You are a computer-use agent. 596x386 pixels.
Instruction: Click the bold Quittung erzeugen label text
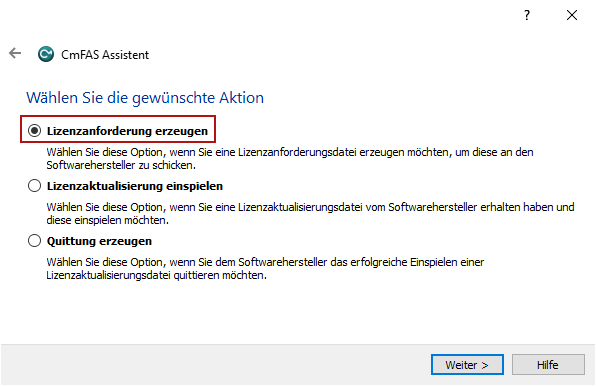(99, 241)
